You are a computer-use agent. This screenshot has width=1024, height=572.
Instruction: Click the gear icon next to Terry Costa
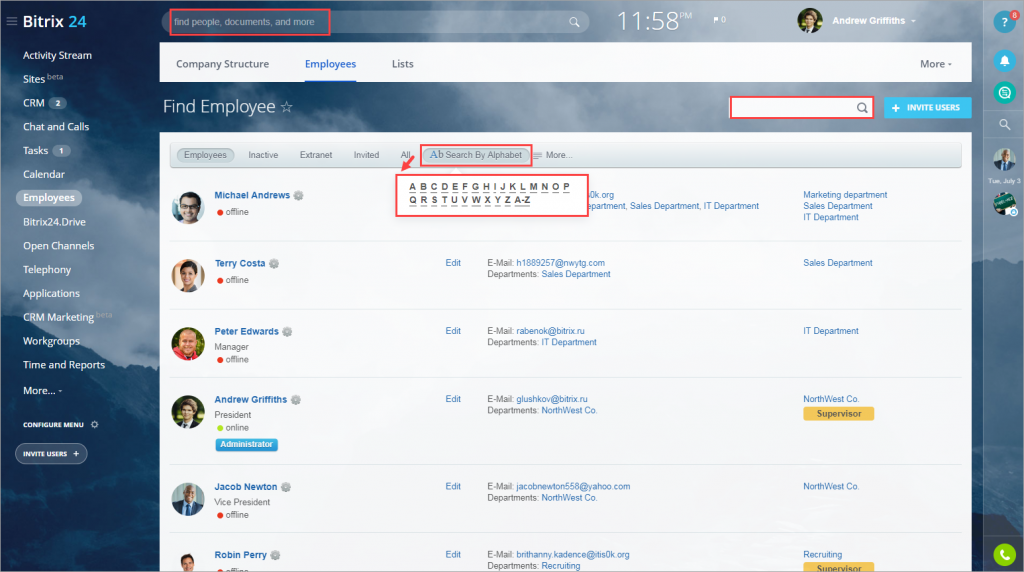[274, 263]
